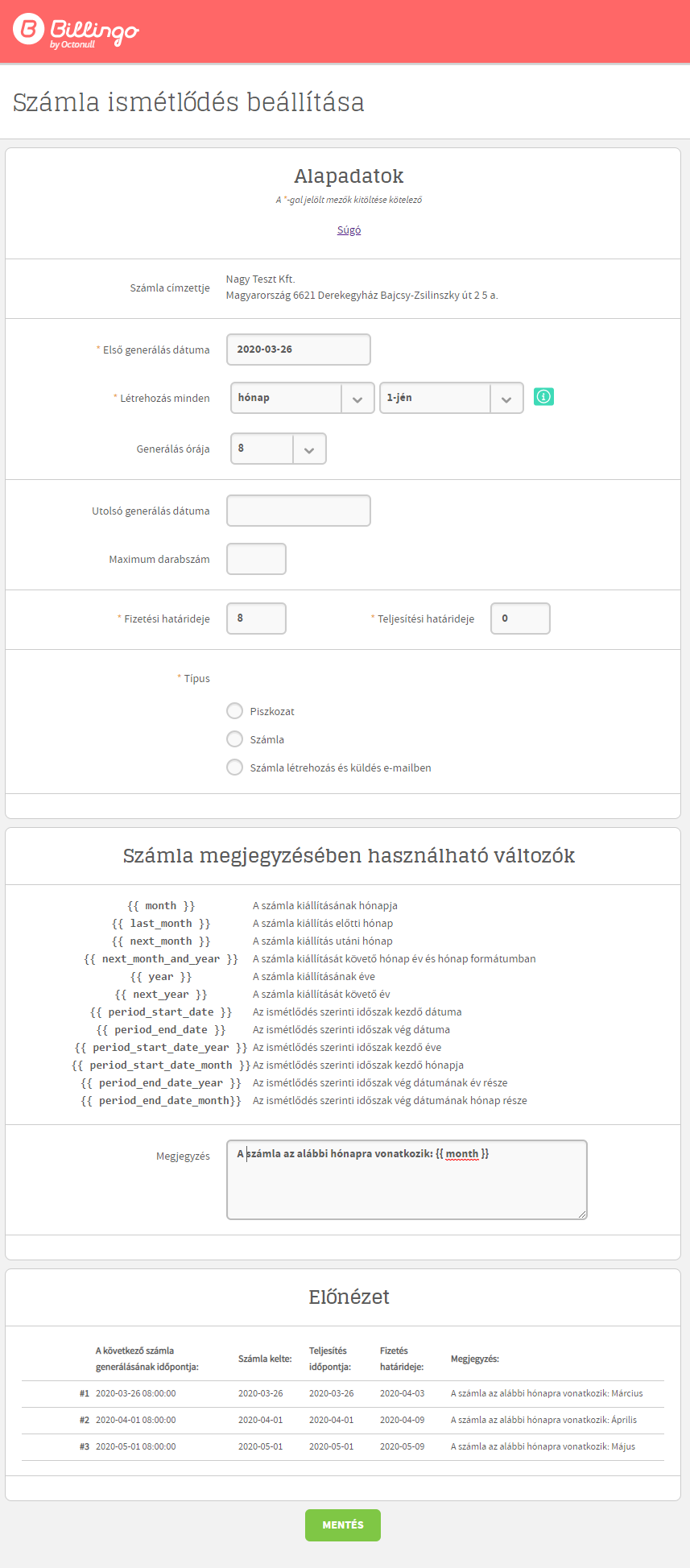Click the Első generálás dátuma field
690x1568 pixels.
coord(298,350)
